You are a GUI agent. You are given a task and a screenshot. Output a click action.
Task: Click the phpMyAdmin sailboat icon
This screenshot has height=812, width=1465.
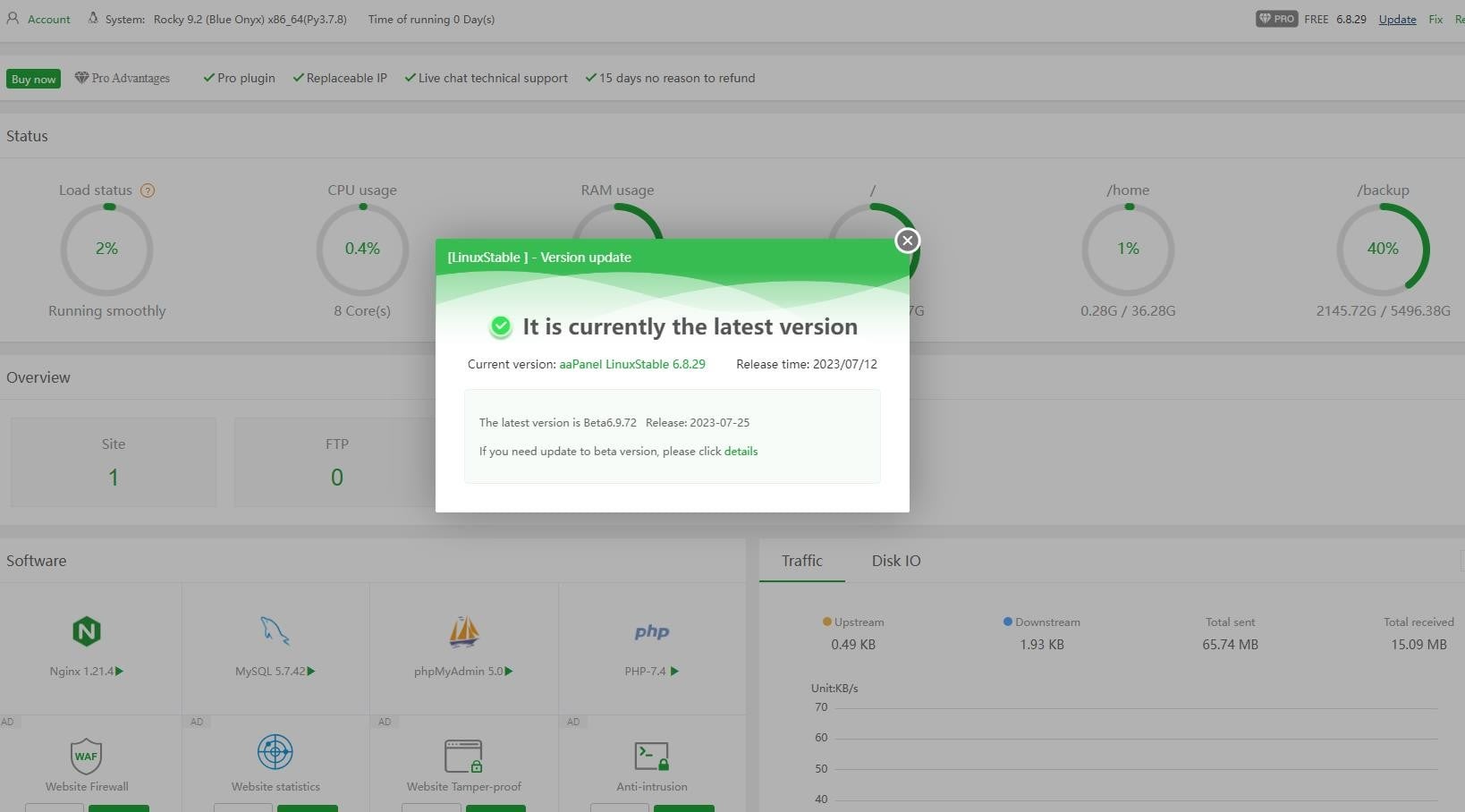click(463, 631)
